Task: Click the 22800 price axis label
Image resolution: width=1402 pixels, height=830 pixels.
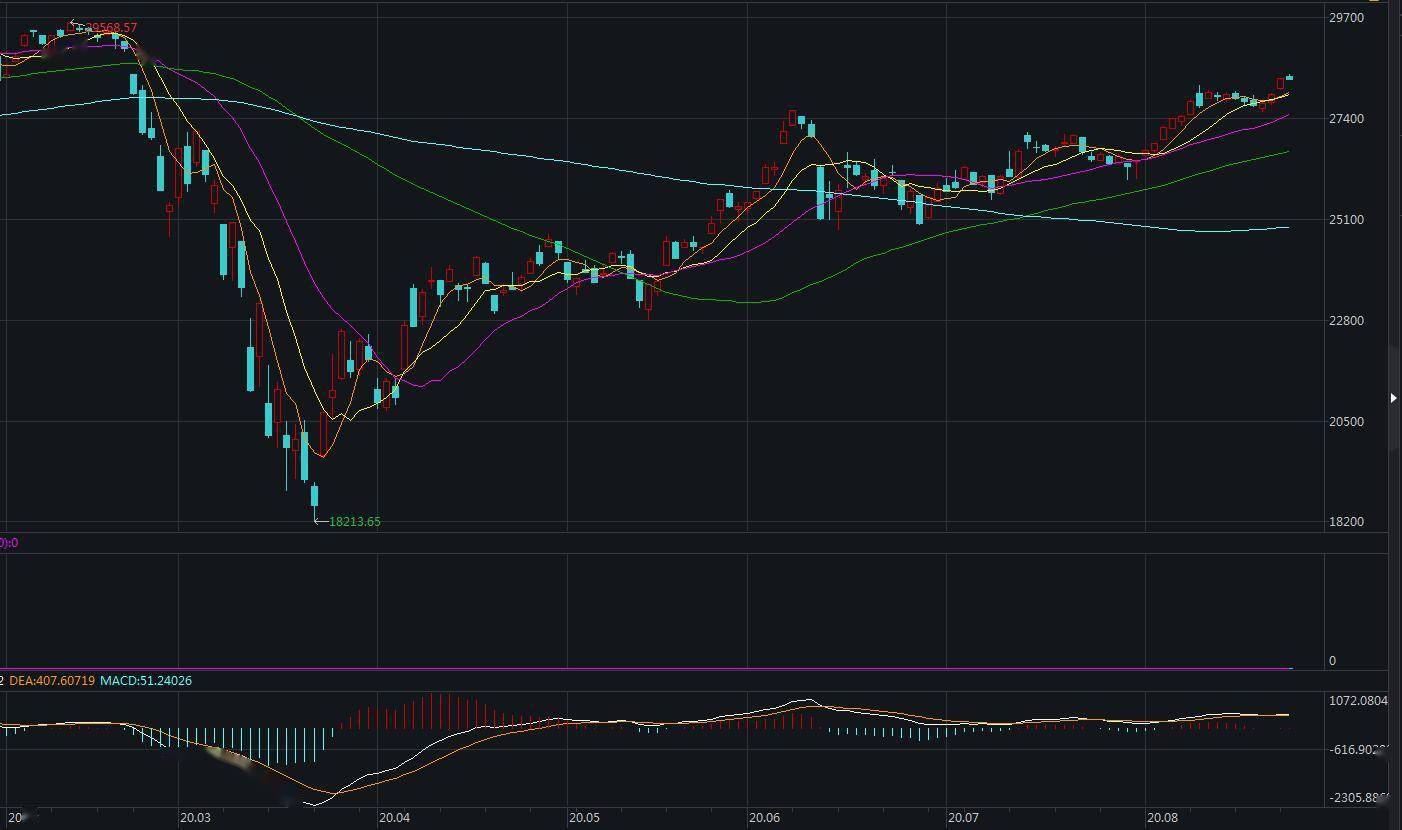Action: point(1346,321)
